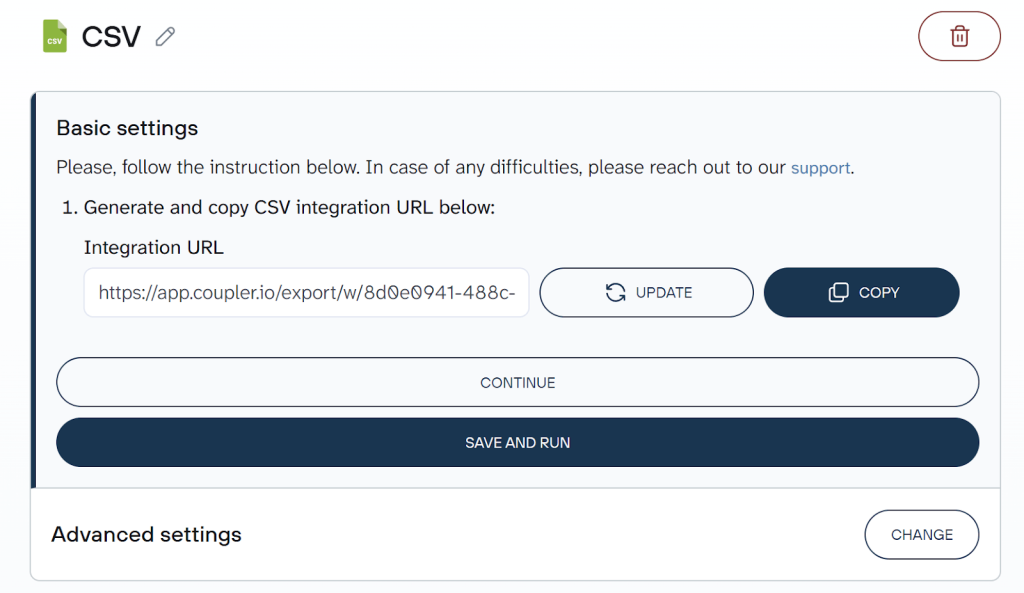Click the circular refresh icon on the UPDATE button
Image resolution: width=1024 pixels, height=593 pixels.
pos(613,292)
